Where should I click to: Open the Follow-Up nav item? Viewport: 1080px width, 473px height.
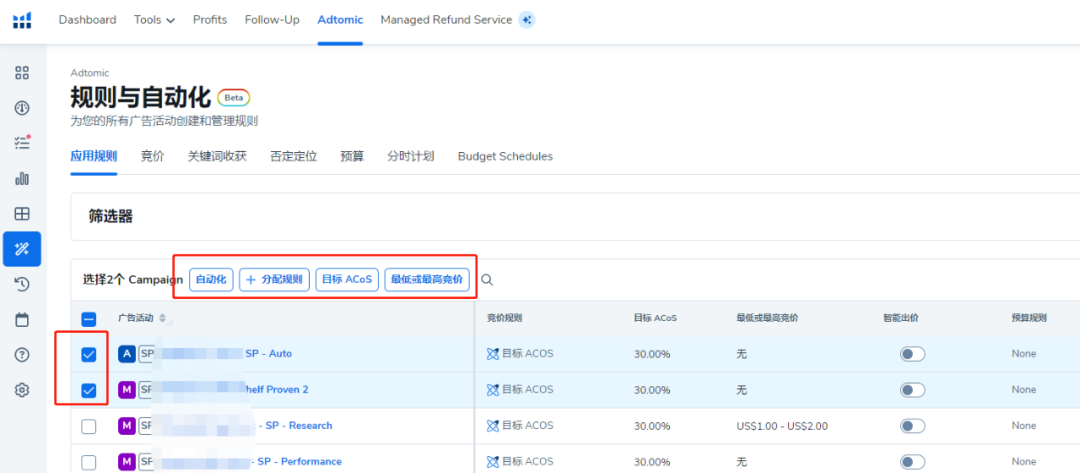[x=272, y=20]
